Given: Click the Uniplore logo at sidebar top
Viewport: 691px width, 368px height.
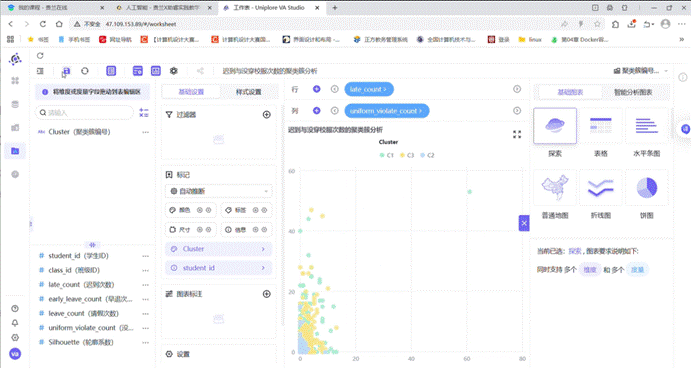Looking at the screenshot, I should tap(15, 59).
